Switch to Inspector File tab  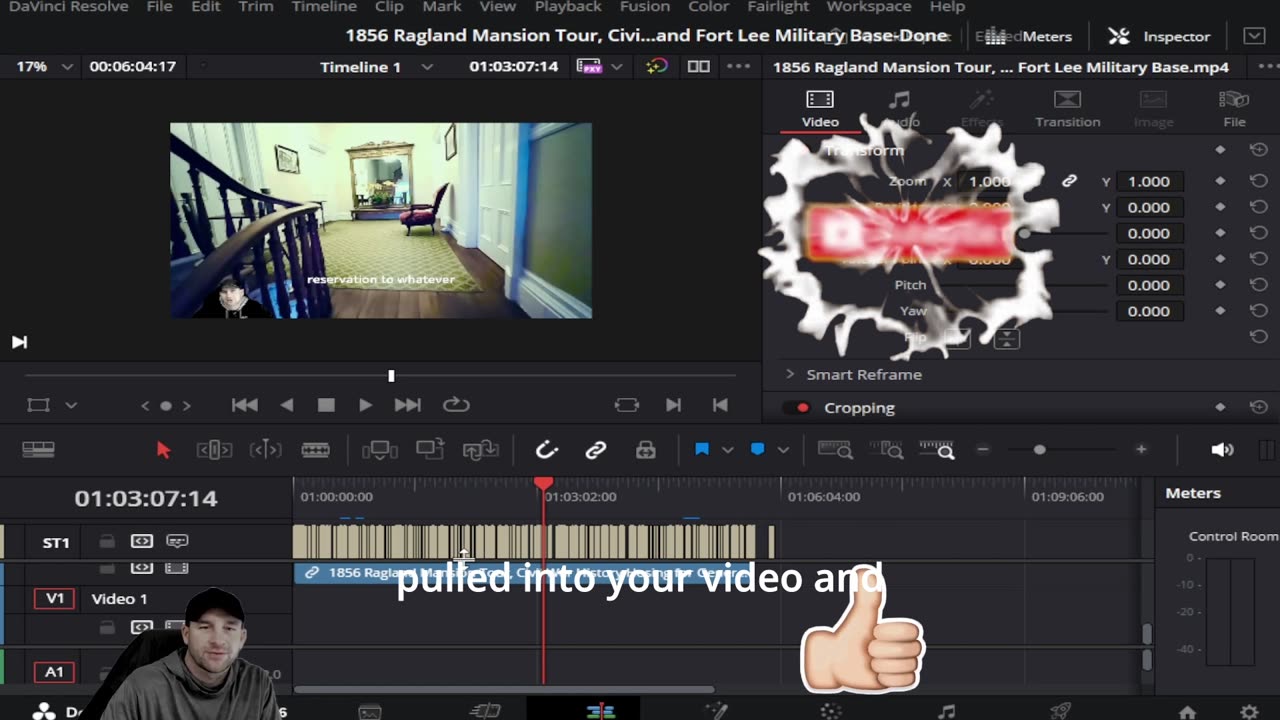click(1234, 109)
